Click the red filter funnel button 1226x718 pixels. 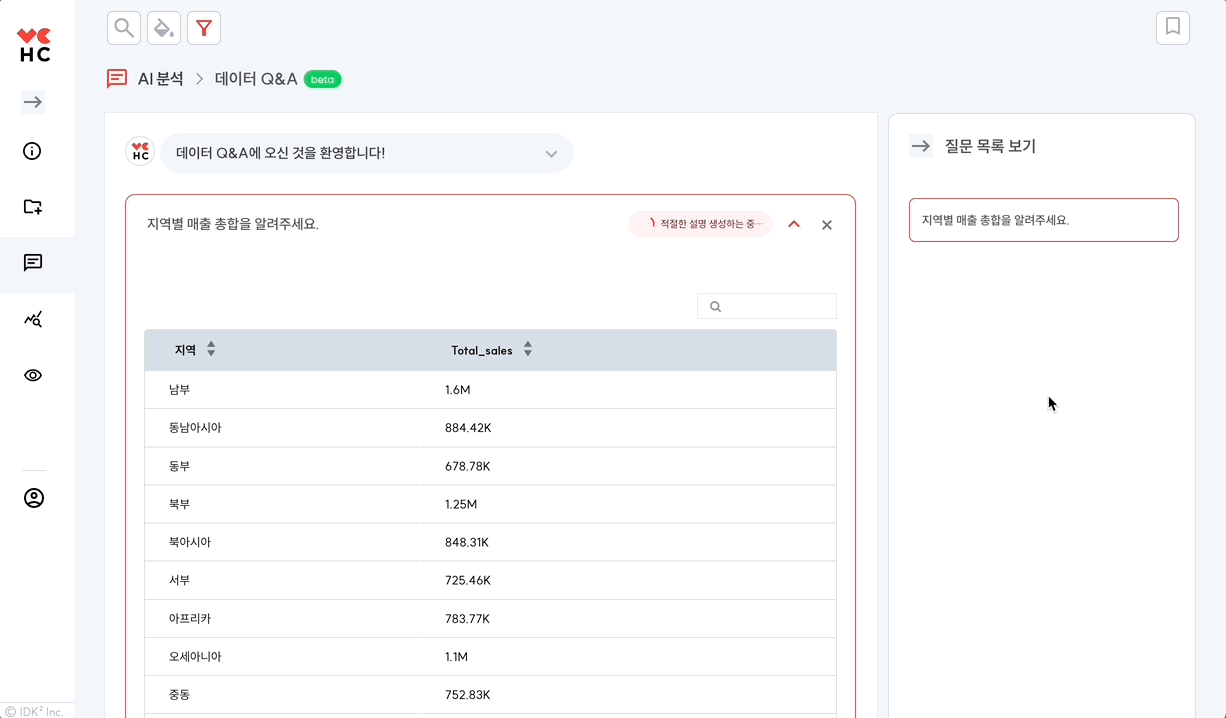204,28
